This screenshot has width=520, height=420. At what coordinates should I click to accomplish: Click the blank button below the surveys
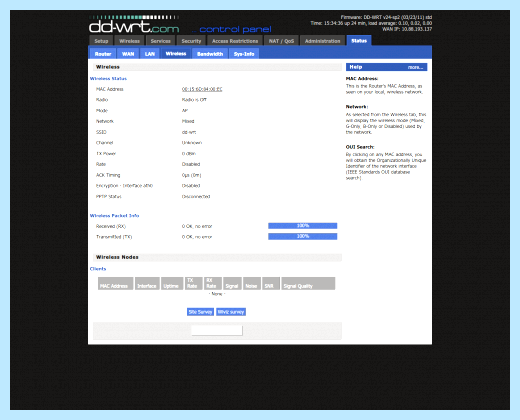(x=217, y=330)
